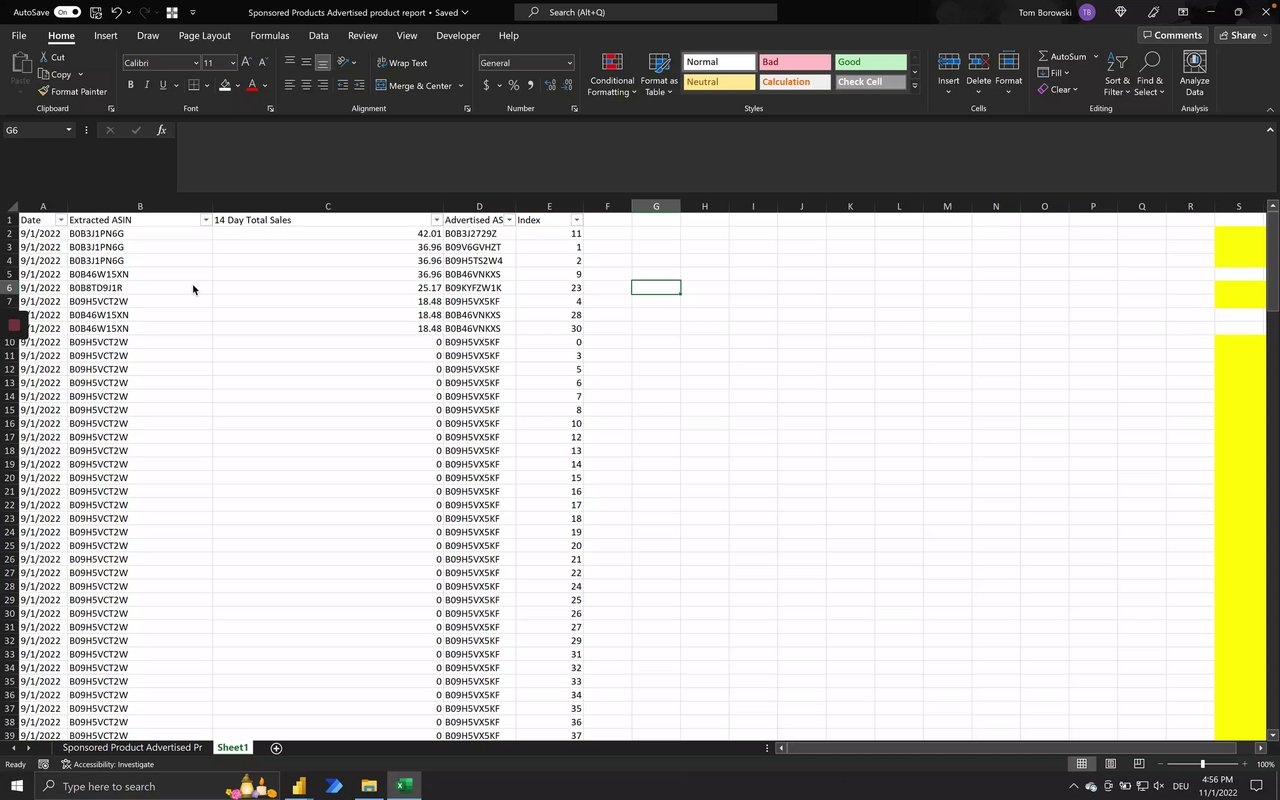Apply Percent Style to the cell
The height and width of the screenshot is (800, 1280).
tap(514, 85)
